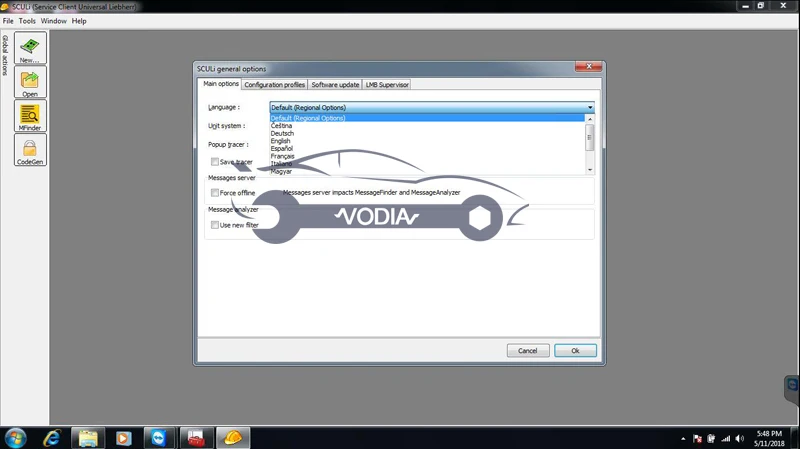The width and height of the screenshot is (800, 449).
Task: Click the Open folder icon in sidebar
Action: pos(30,82)
